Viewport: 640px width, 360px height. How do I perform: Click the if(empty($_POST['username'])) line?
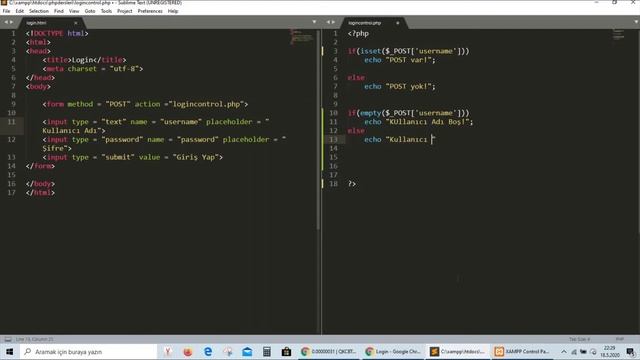(409, 113)
